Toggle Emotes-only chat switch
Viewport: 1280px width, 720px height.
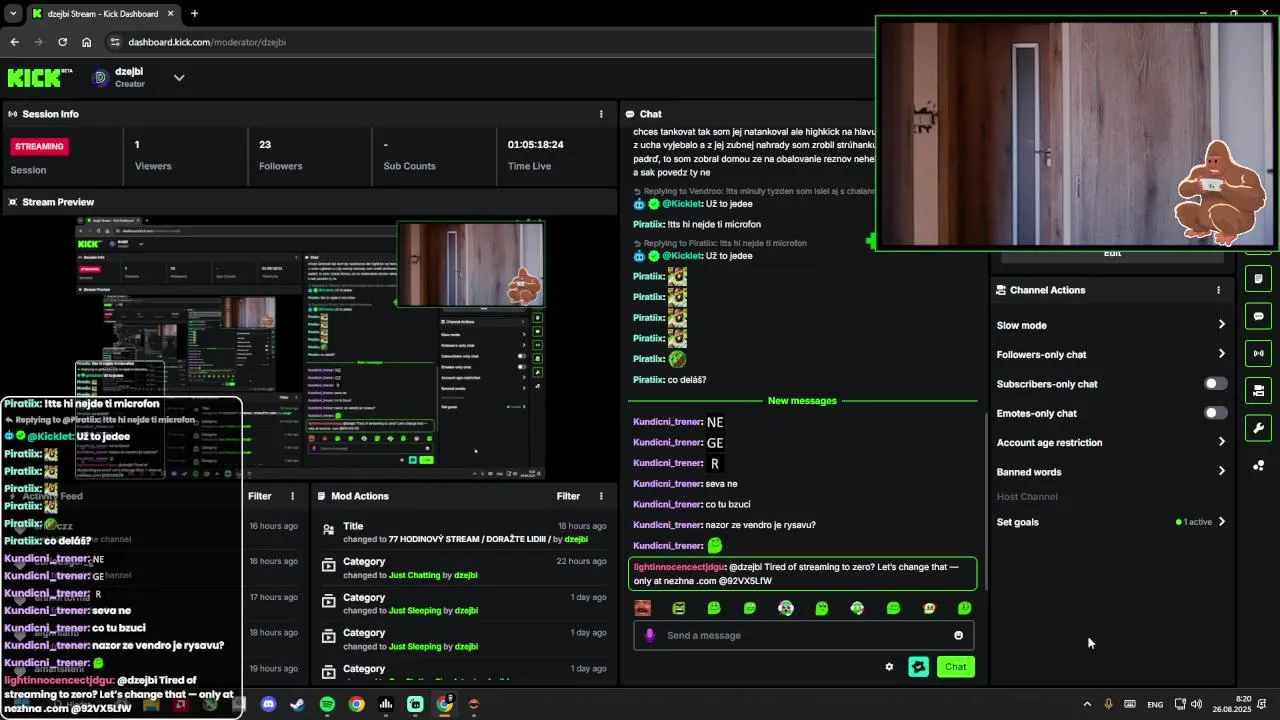(x=1215, y=413)
